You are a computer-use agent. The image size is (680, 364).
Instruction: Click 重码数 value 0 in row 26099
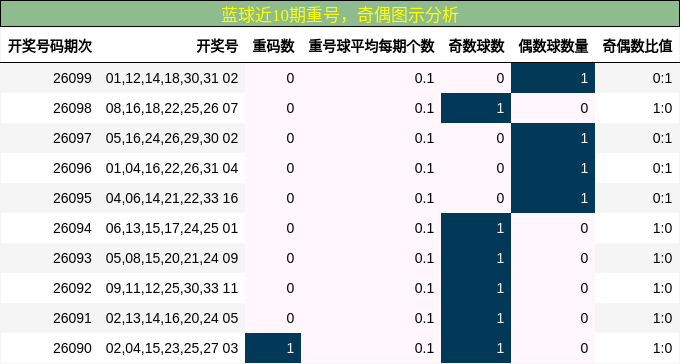coord(290,78)
